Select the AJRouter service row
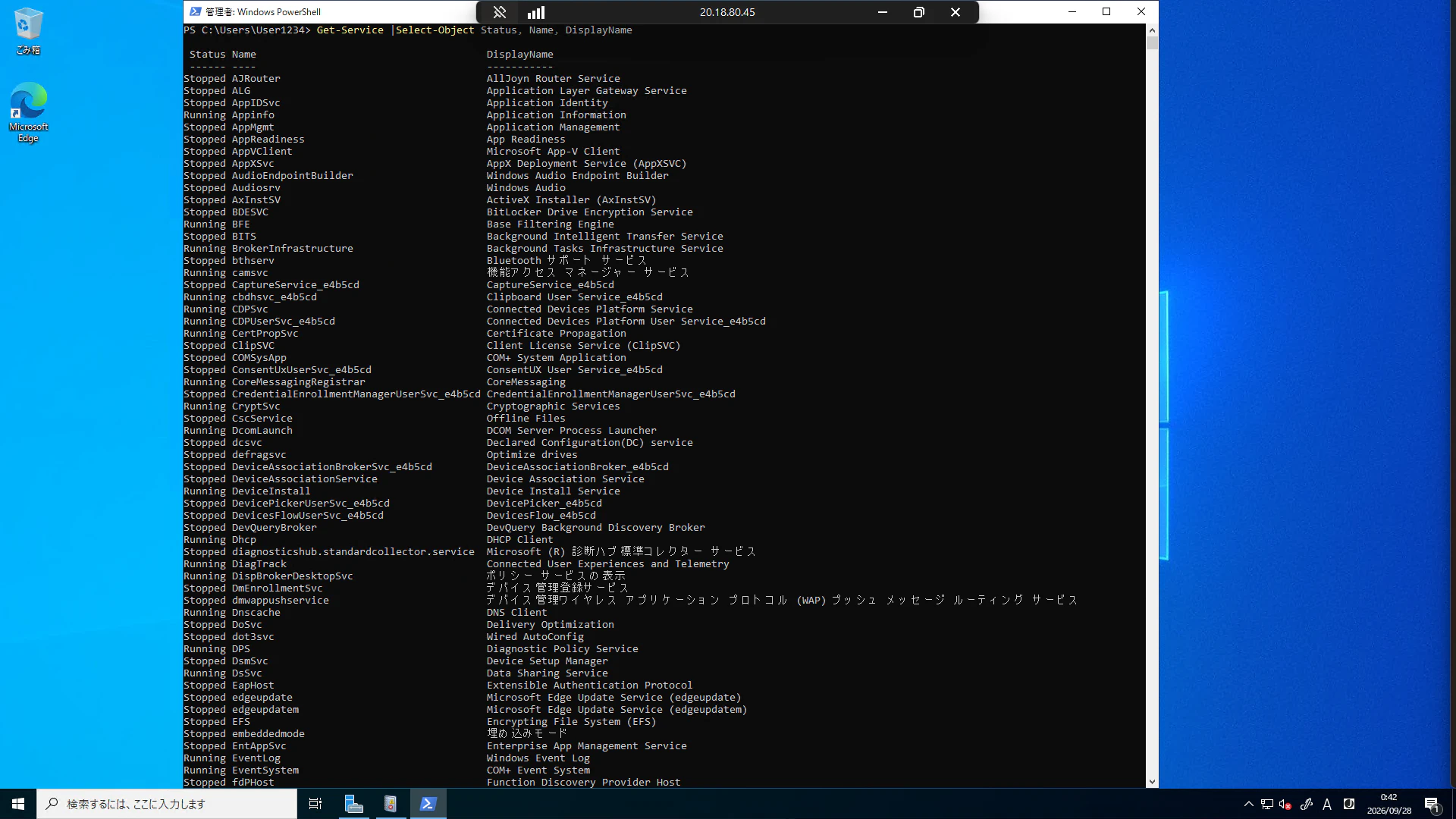The width and height of the screenshot is (1456, 819). pos(402,78)
